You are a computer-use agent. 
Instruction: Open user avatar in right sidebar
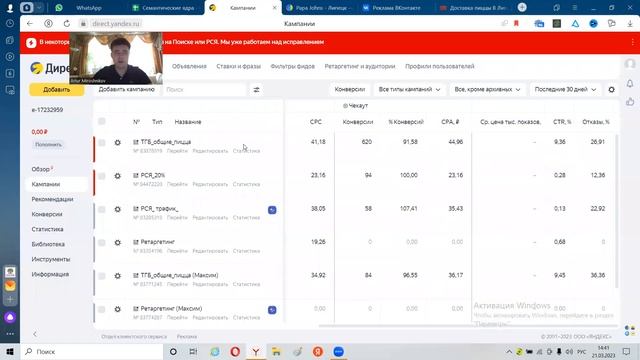pyautogui.click(x=630, y=64)
